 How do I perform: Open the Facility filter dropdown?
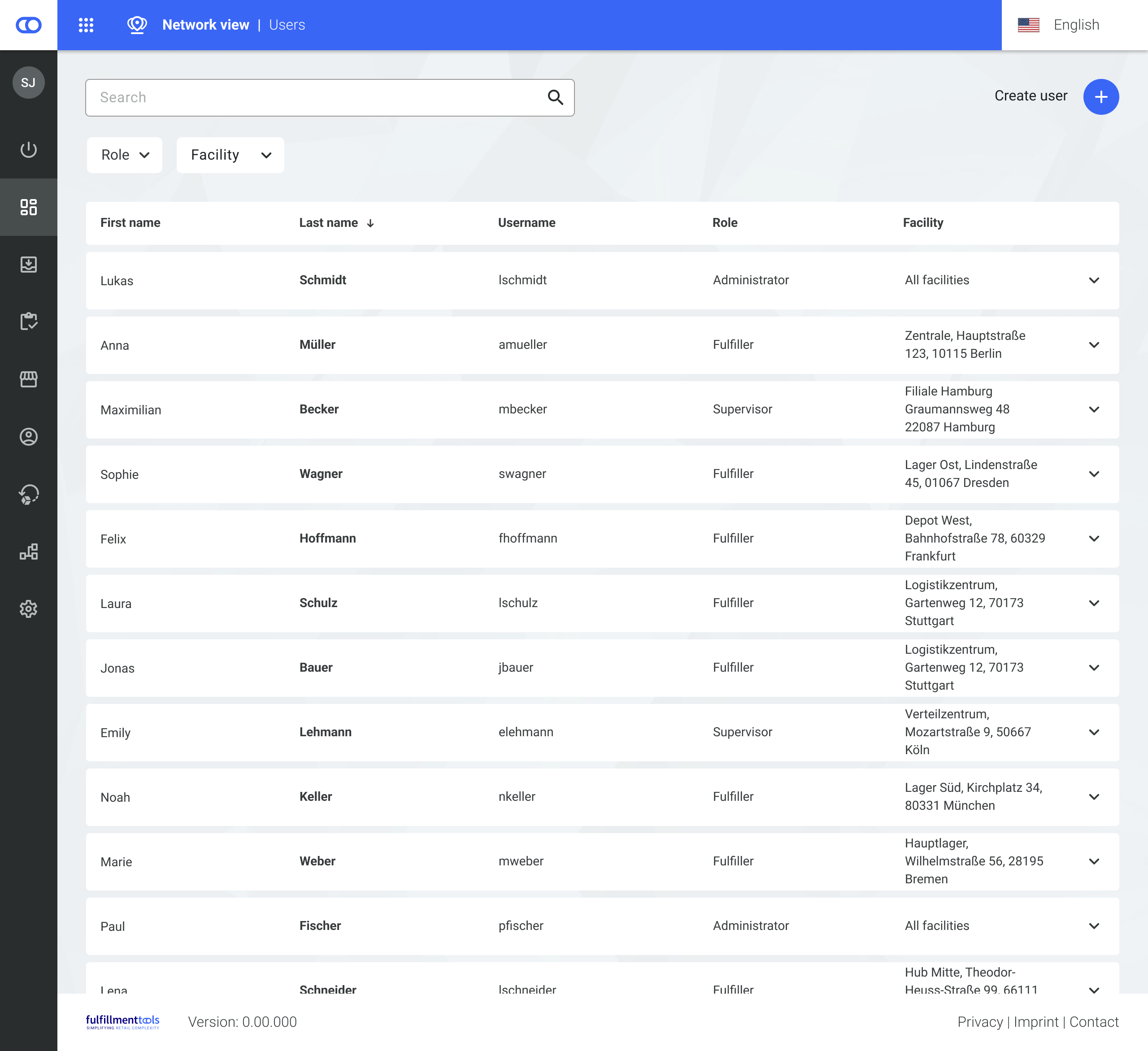230,155
